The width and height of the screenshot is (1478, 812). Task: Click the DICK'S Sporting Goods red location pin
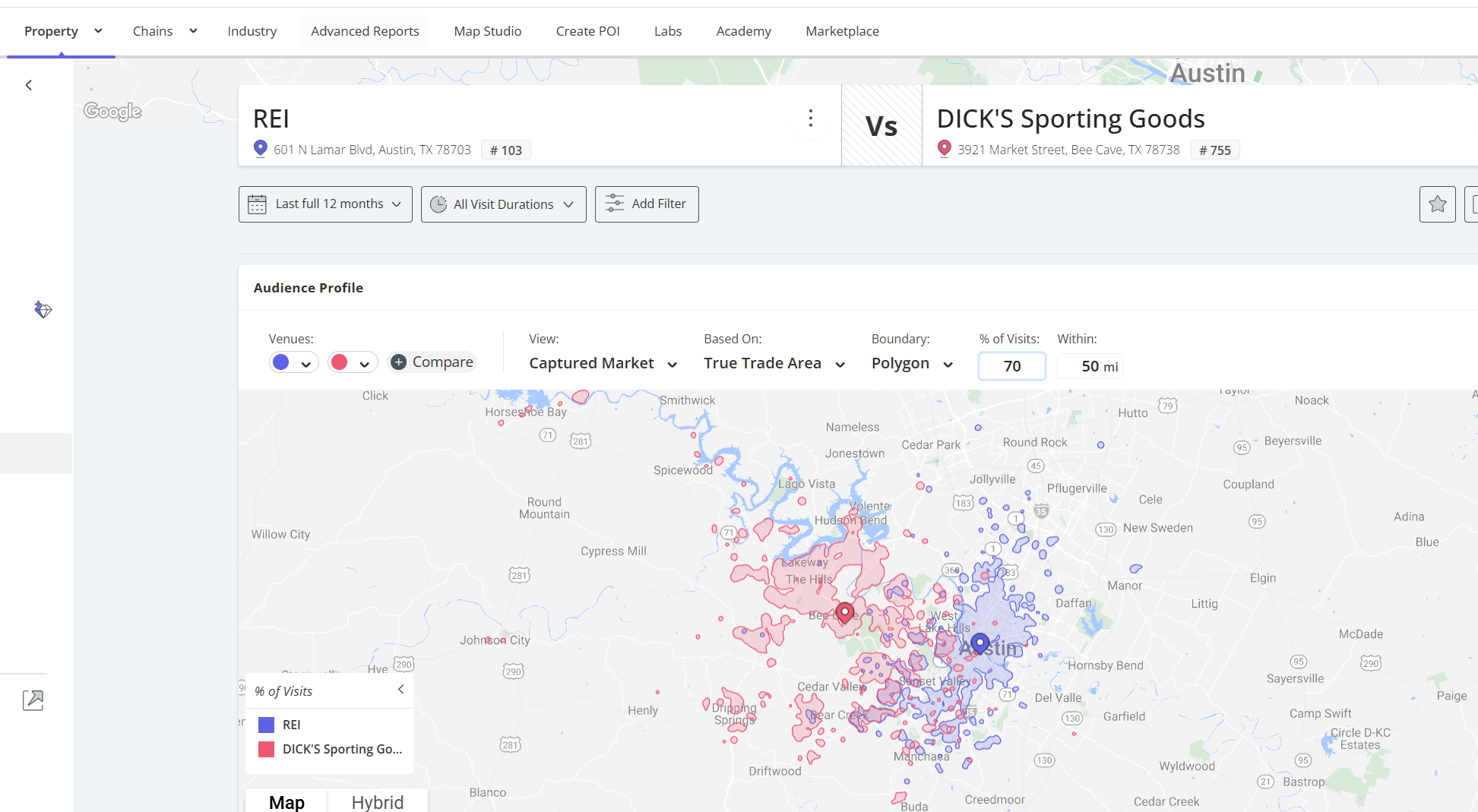click(x=944, y=148)
